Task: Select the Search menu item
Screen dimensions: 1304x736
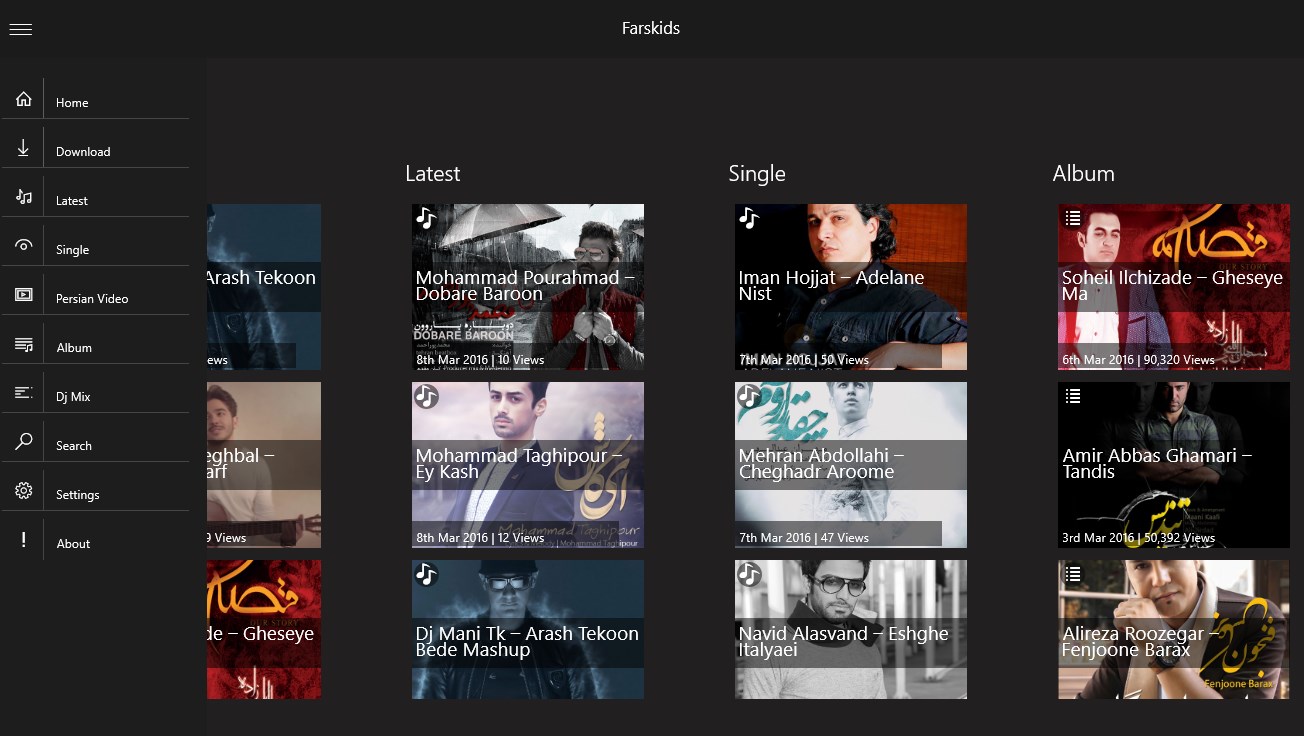Action: pyautogui.click(x=95, y=442)
